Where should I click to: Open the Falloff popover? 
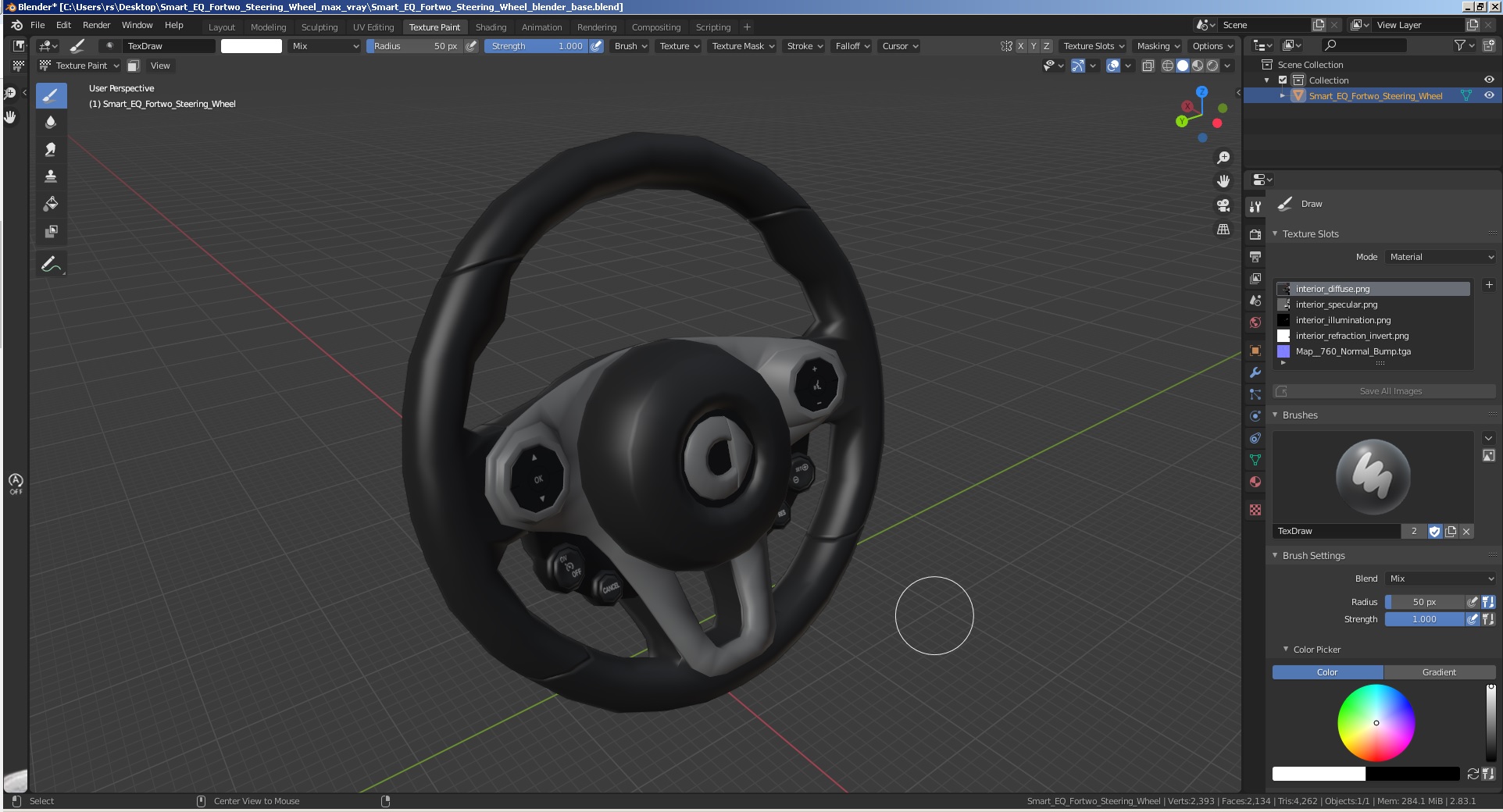coord(851,46)
